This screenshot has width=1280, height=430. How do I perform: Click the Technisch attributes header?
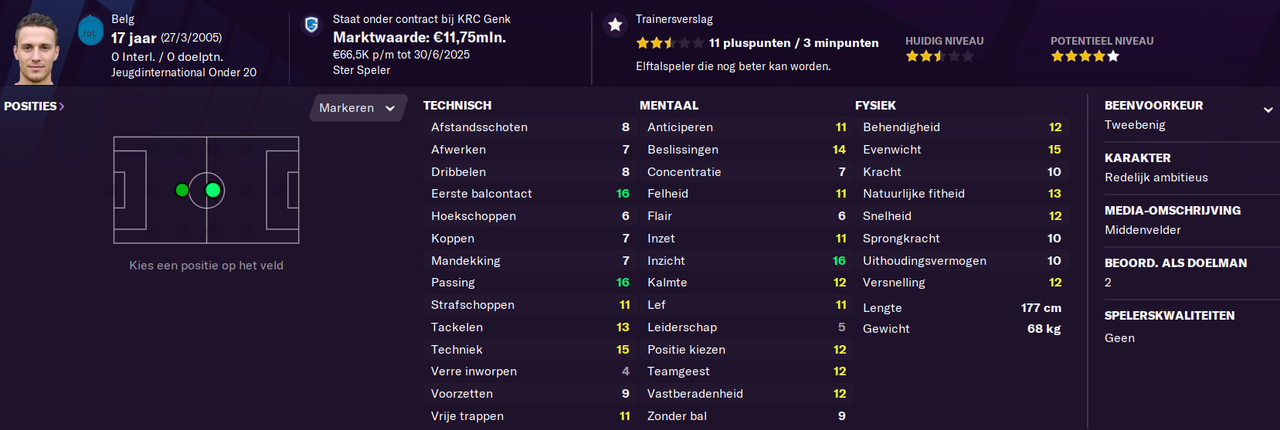pos(457,105)
